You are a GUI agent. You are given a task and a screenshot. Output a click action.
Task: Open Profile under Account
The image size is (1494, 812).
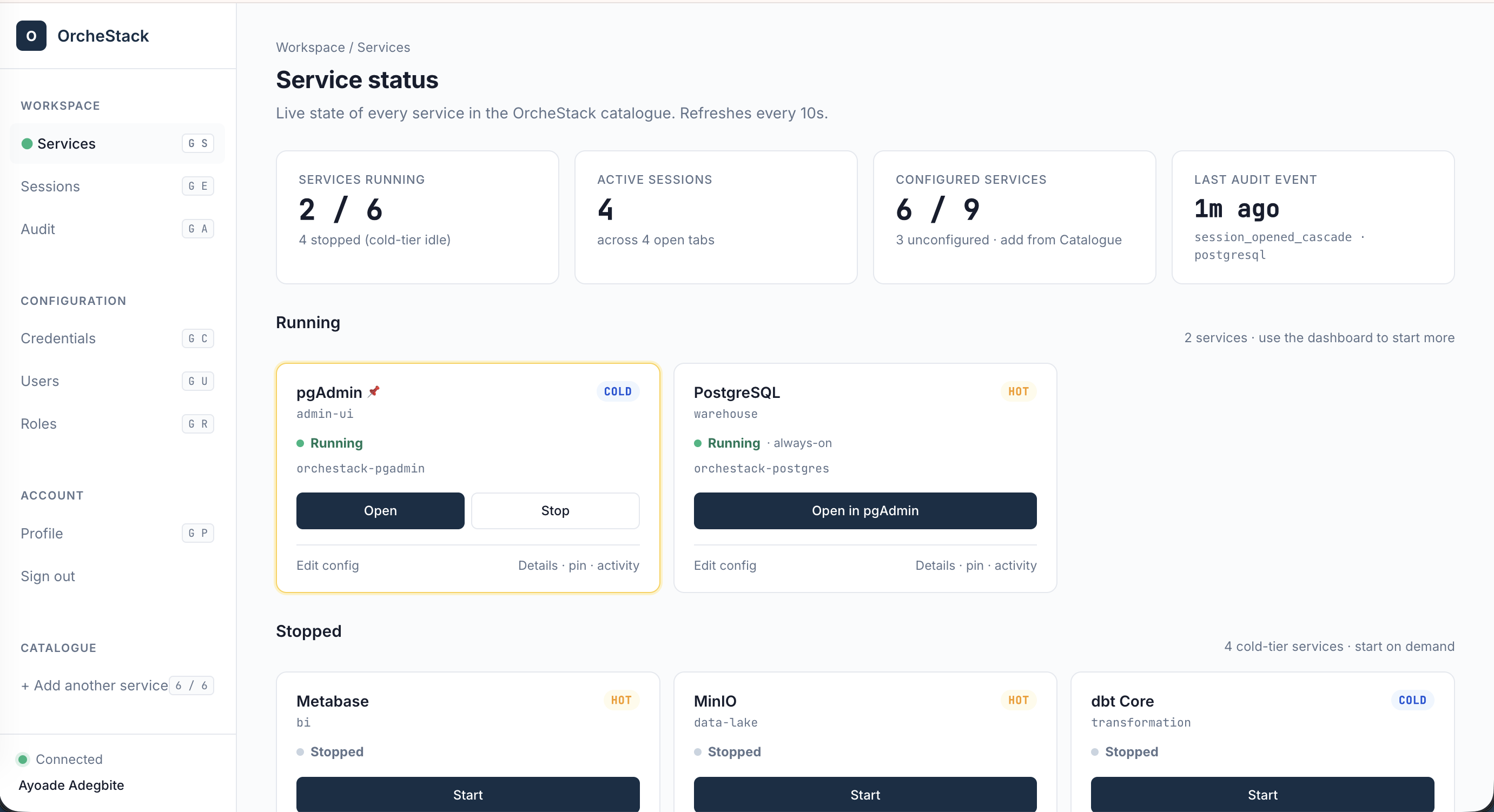[117, 533]
